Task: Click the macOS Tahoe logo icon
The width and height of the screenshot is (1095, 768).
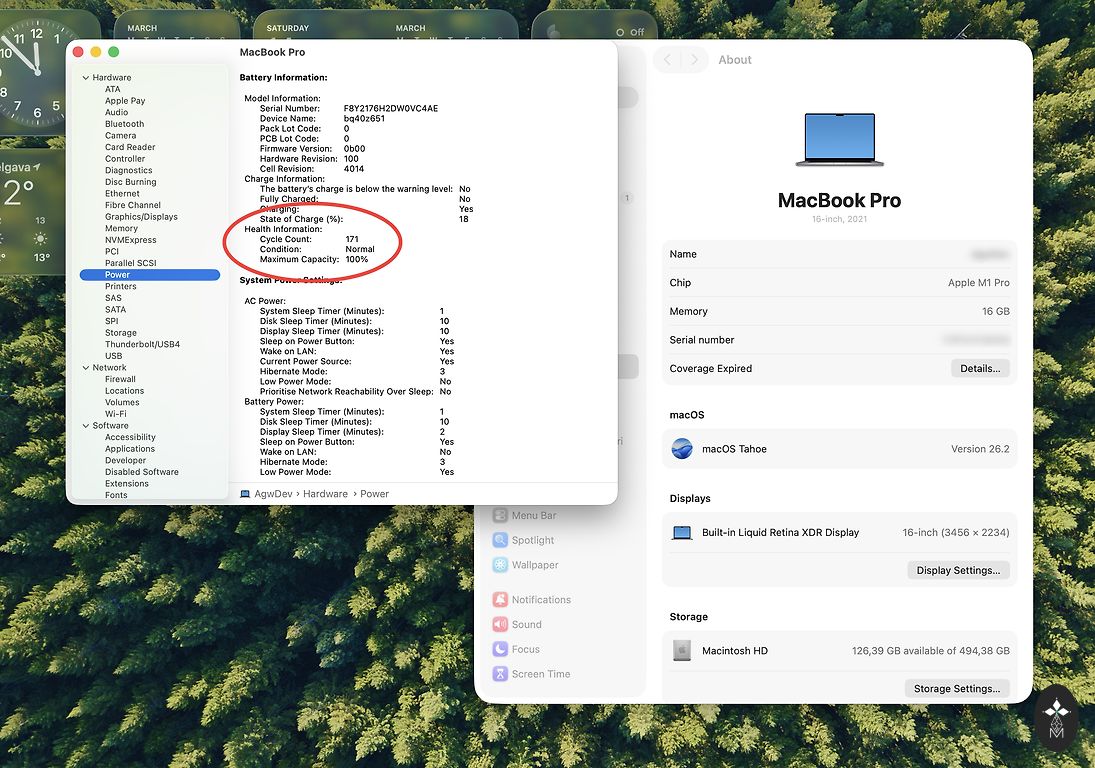Action: click(x=682, y=449)
